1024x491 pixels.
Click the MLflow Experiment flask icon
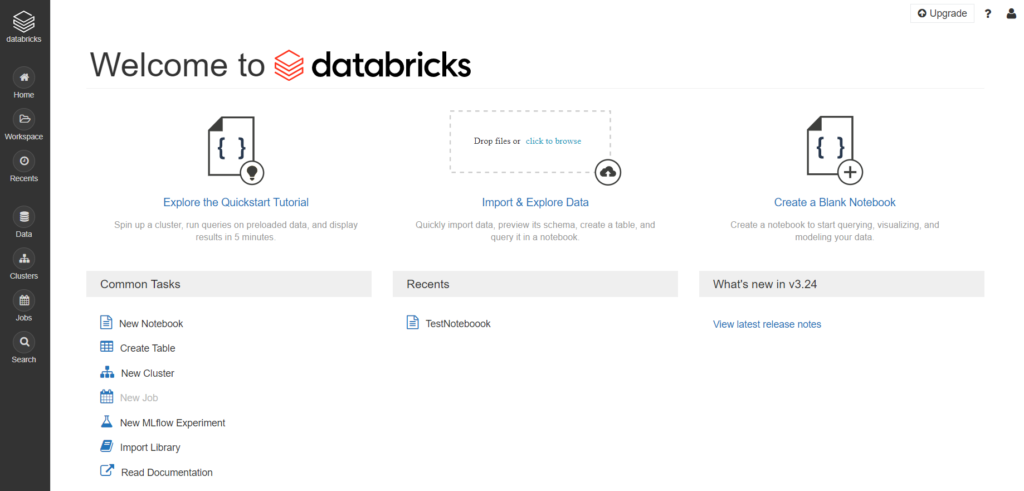[x=106, y=422]
